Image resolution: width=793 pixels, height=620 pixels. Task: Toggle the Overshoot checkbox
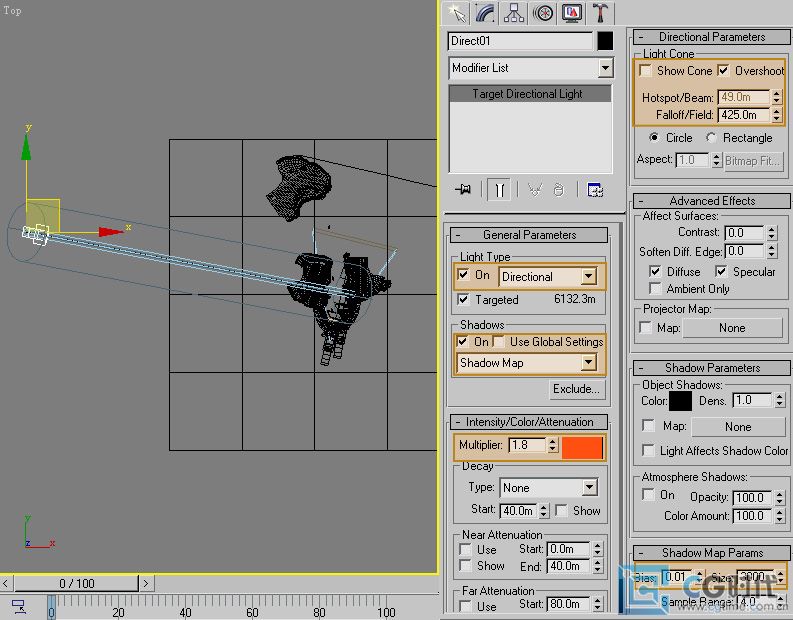coord(724,70)
